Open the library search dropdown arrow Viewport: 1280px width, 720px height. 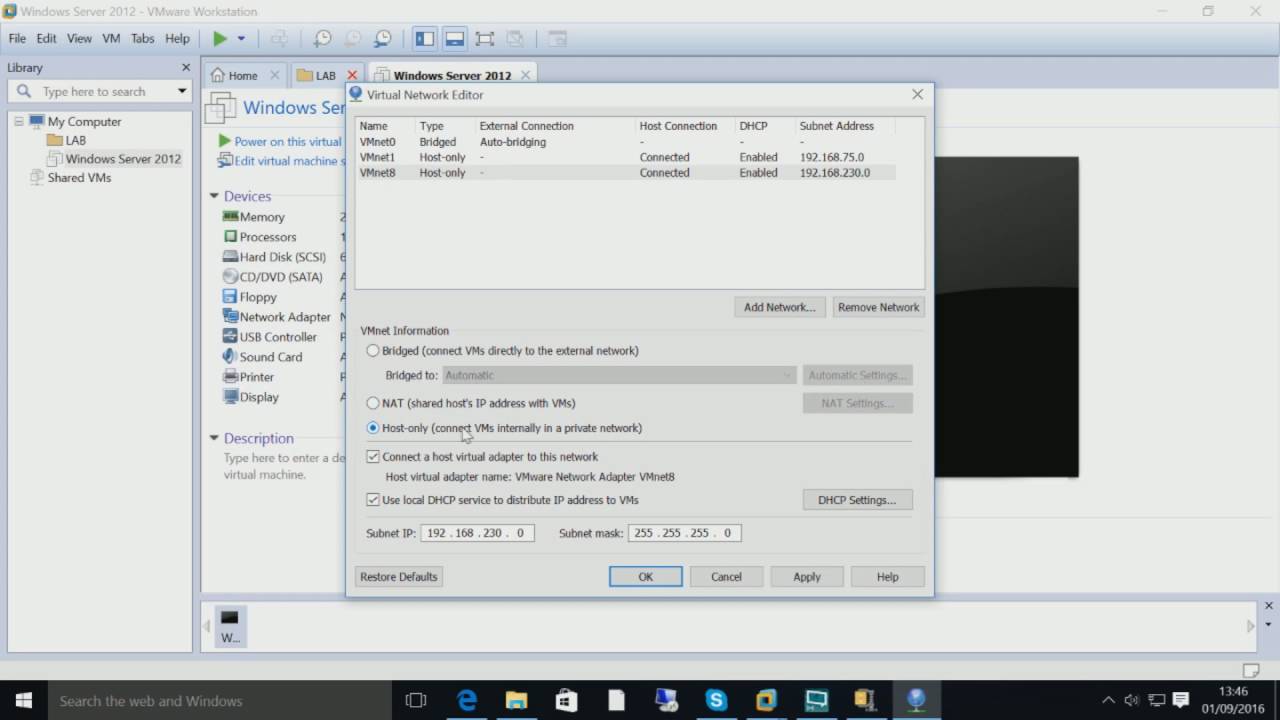(x=182, y=91)
